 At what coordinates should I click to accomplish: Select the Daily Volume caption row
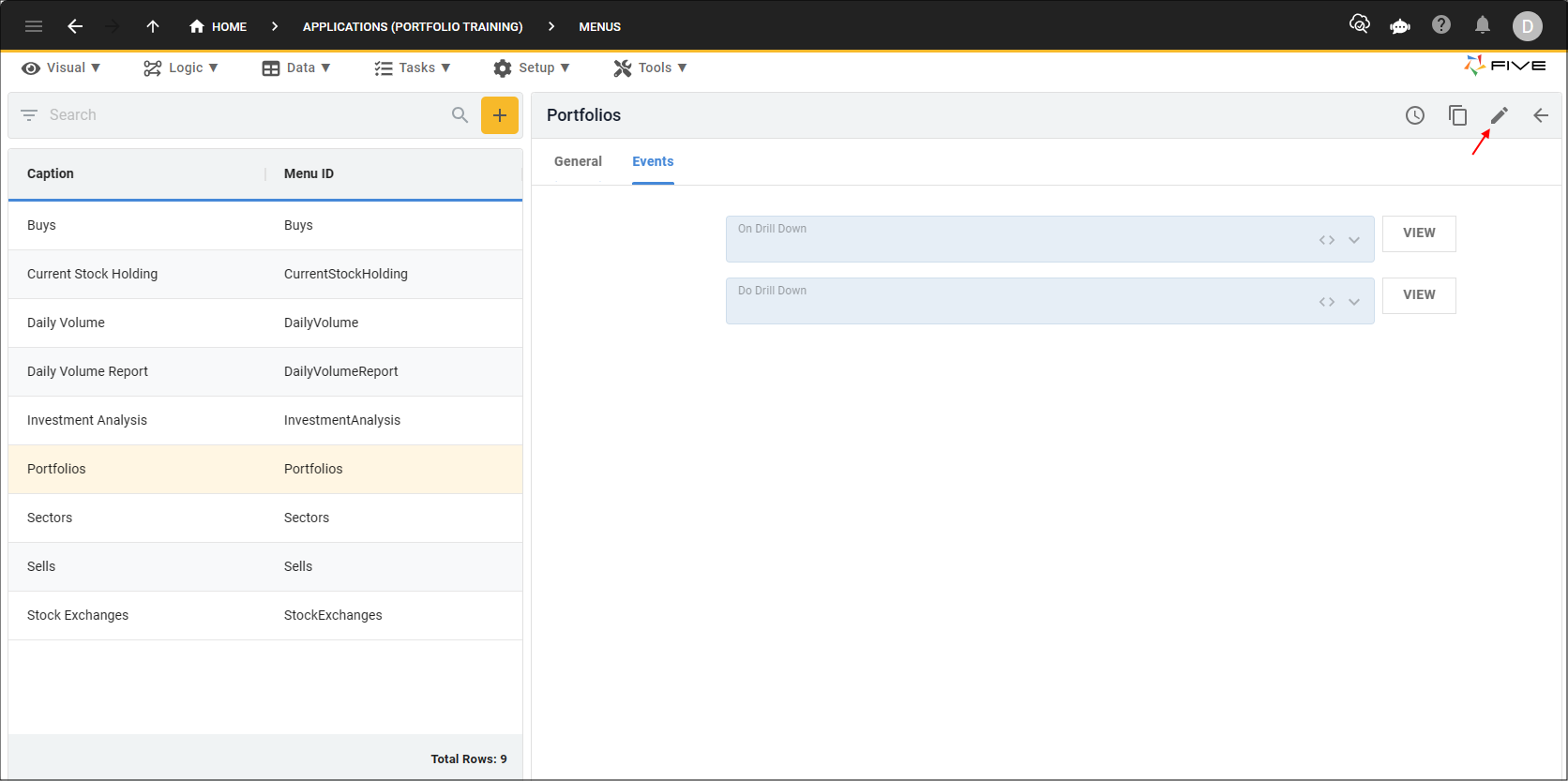265,323
